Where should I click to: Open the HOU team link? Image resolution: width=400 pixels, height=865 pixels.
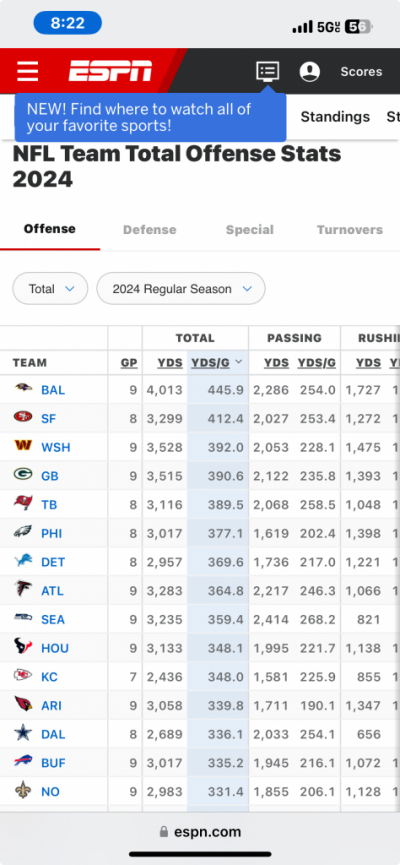pos(55,648)
